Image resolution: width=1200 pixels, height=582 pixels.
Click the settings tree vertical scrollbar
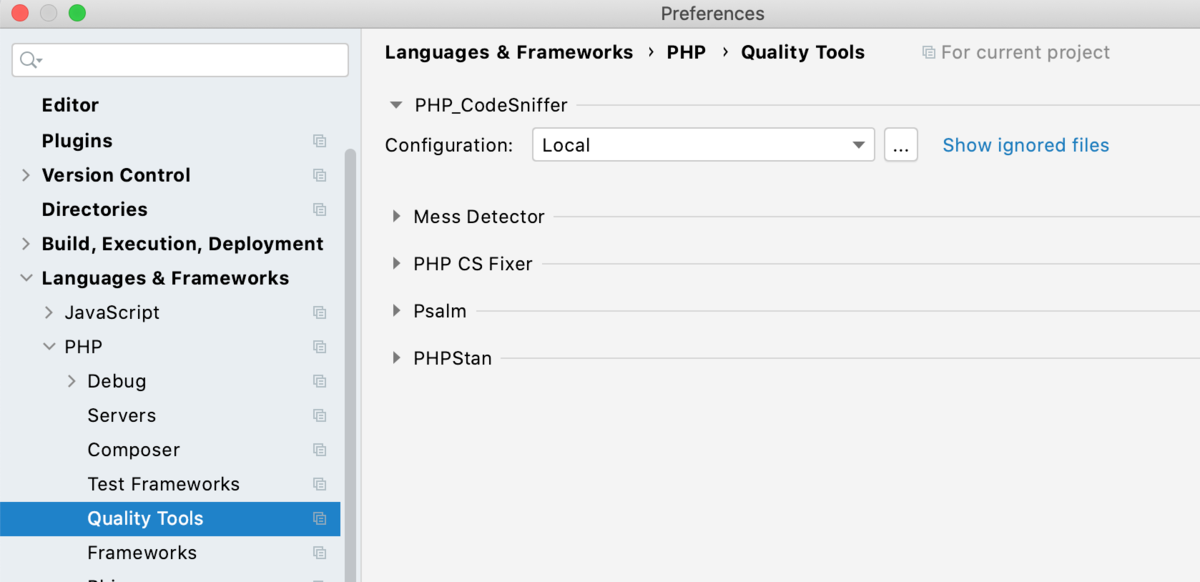350,365
